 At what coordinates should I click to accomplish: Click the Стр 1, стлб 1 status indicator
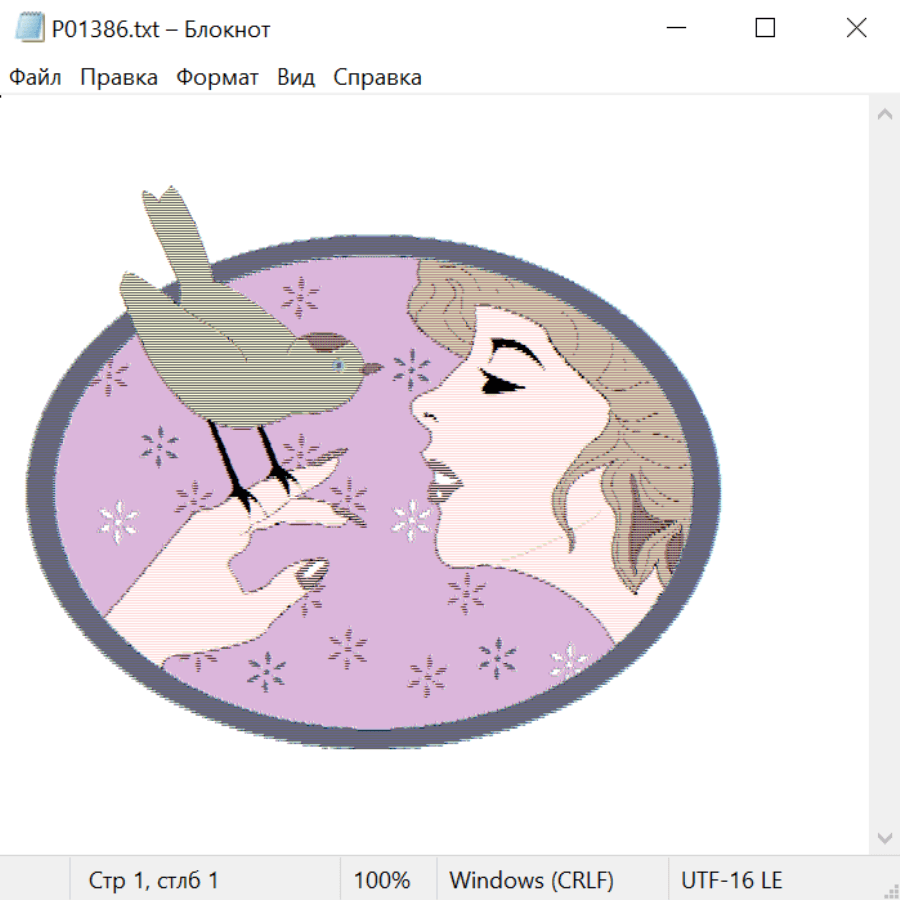coord(154,880)
